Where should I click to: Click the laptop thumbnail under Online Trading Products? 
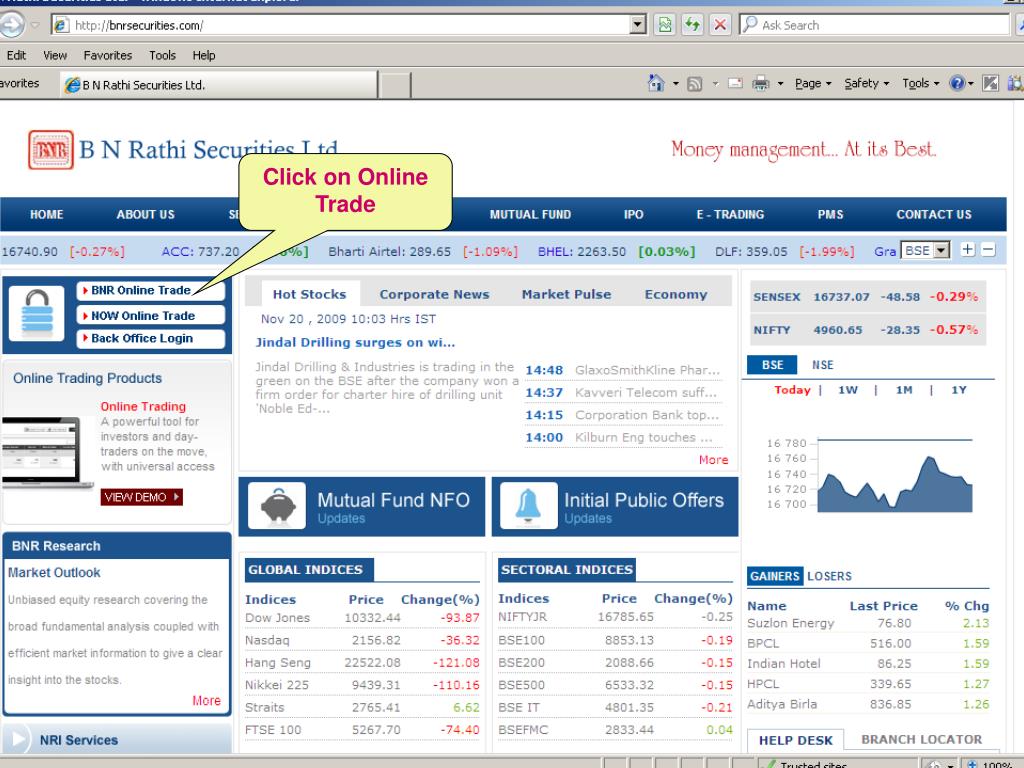47,453
